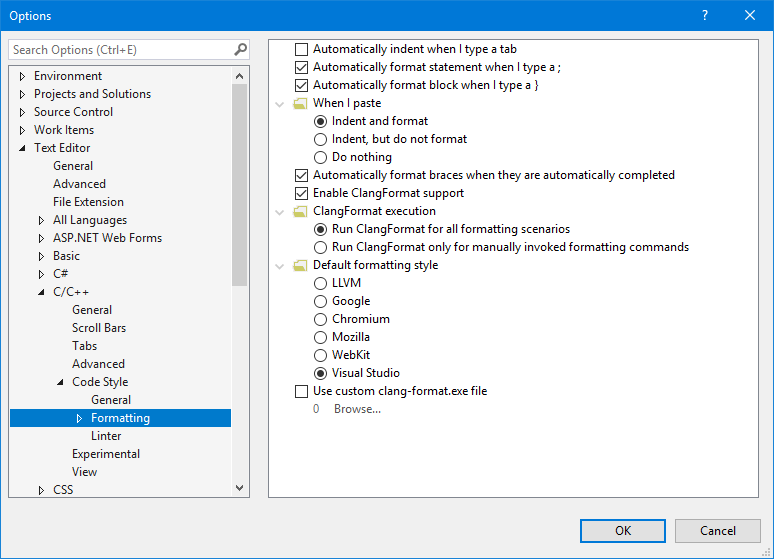Screen dimensions: 774x559
Task: Click the OK button
Action: (x=622, y=531)
